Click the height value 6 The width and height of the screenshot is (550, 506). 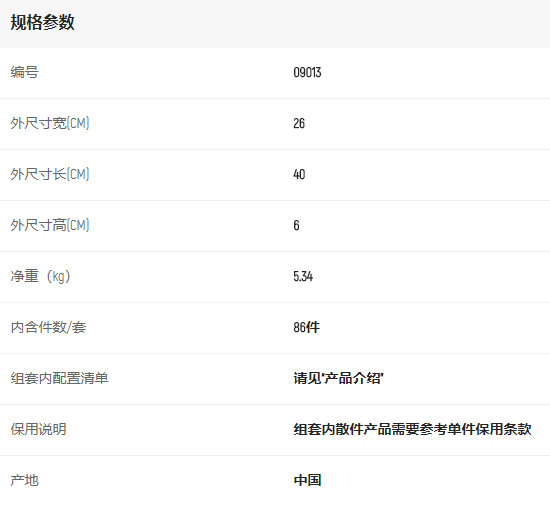click(296, 225)
